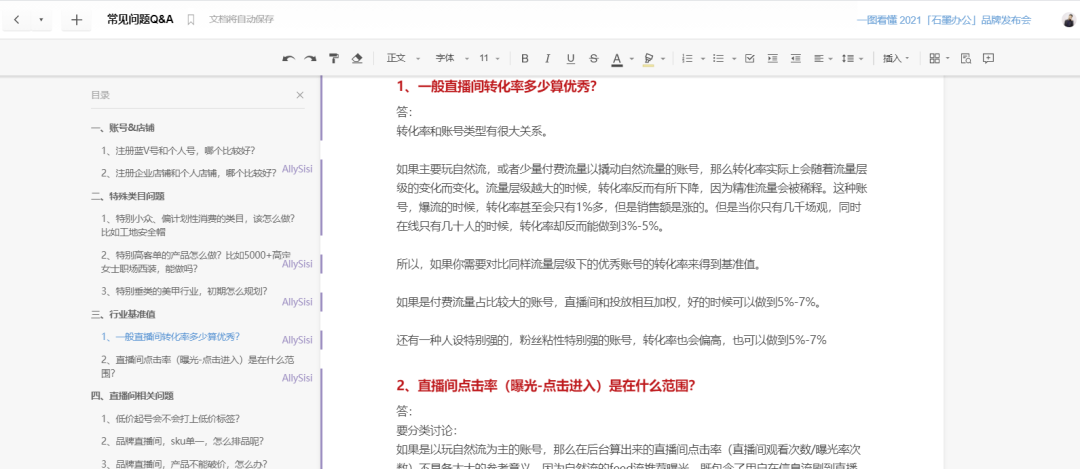Select highlighted outline entry 一般直播间转化率

tap(170, 336)
